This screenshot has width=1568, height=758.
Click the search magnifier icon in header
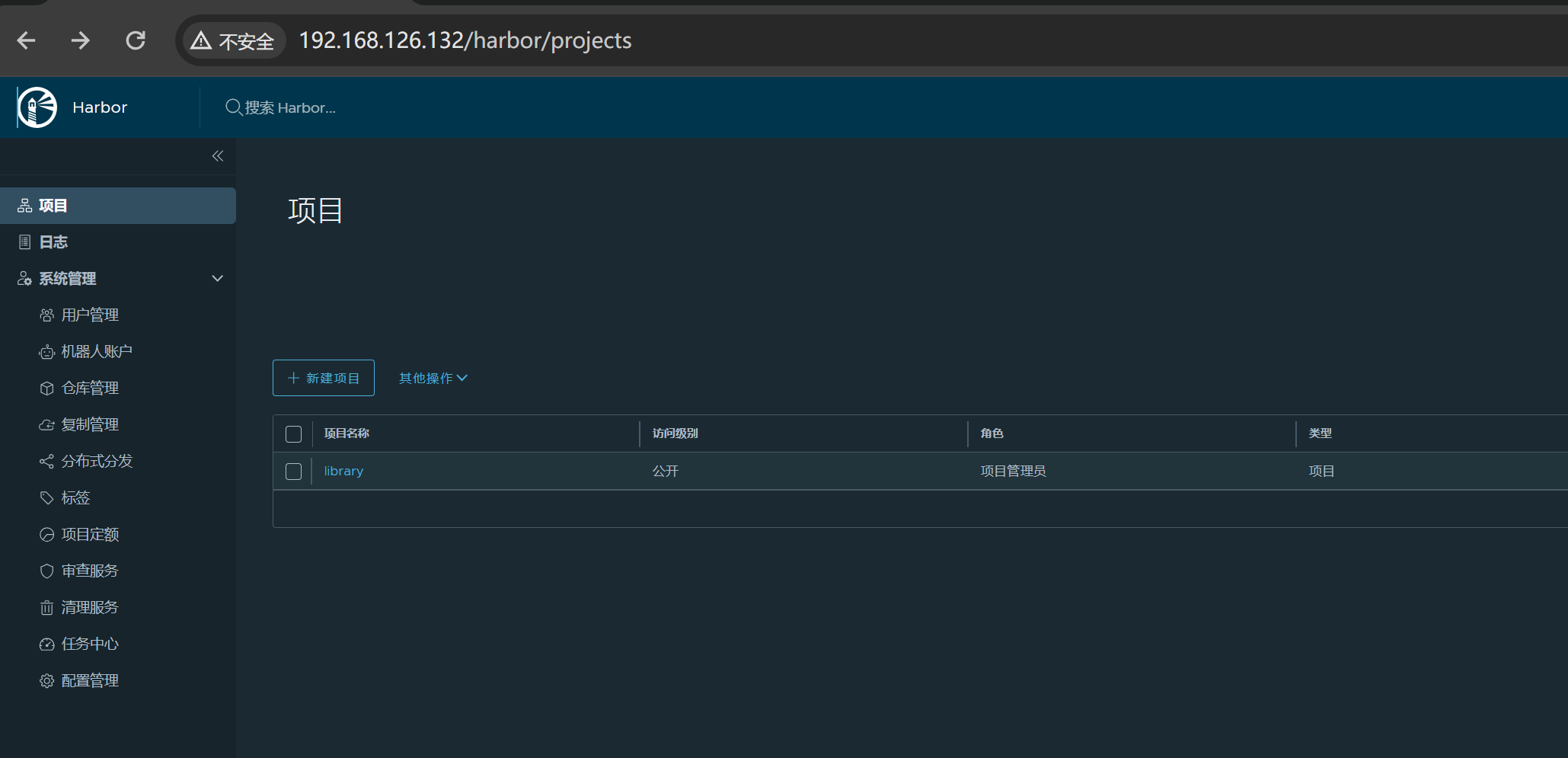[x=233, y=107]
